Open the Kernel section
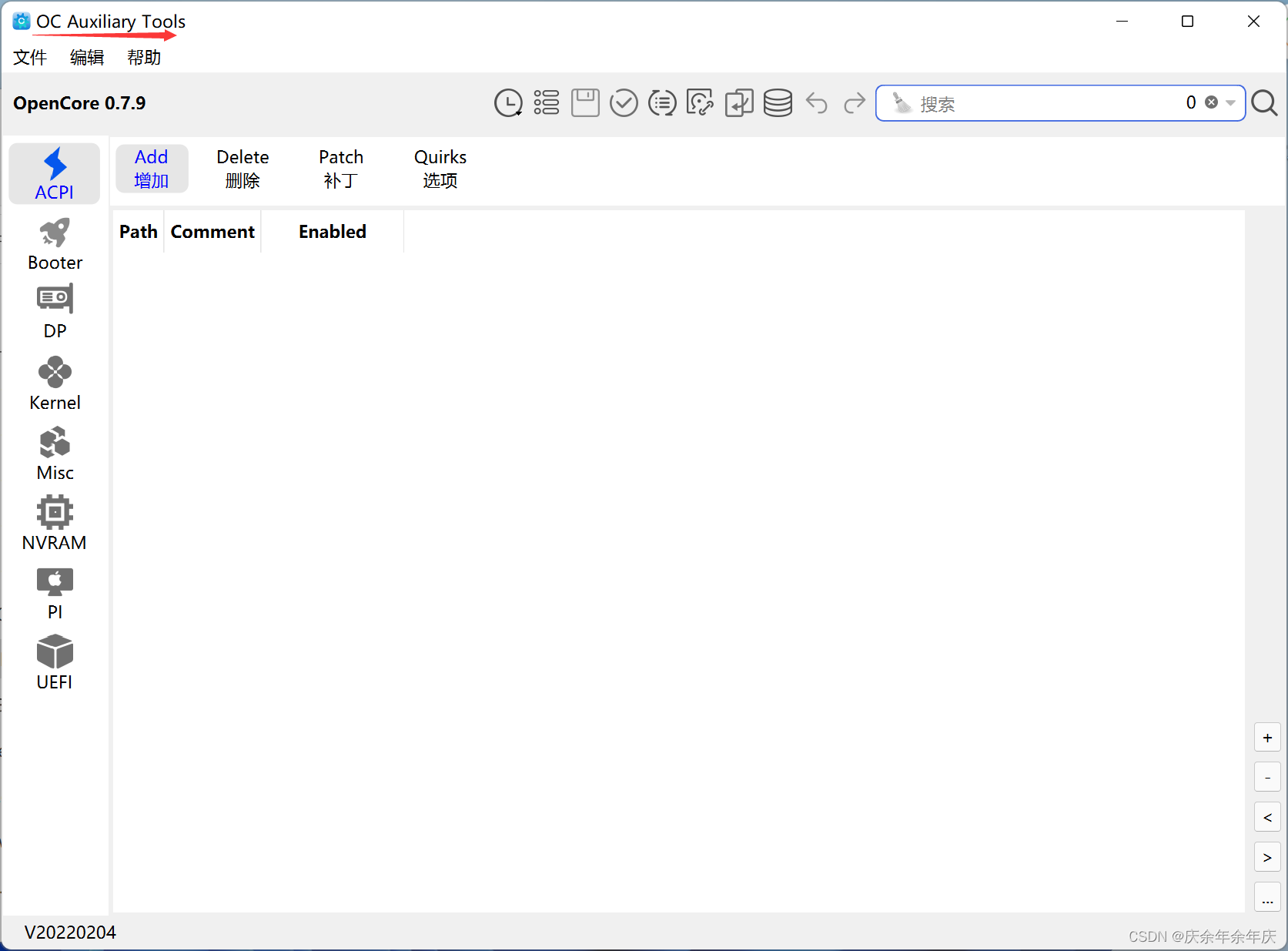This screenshot has height=951, width=1288. [55, 383]
